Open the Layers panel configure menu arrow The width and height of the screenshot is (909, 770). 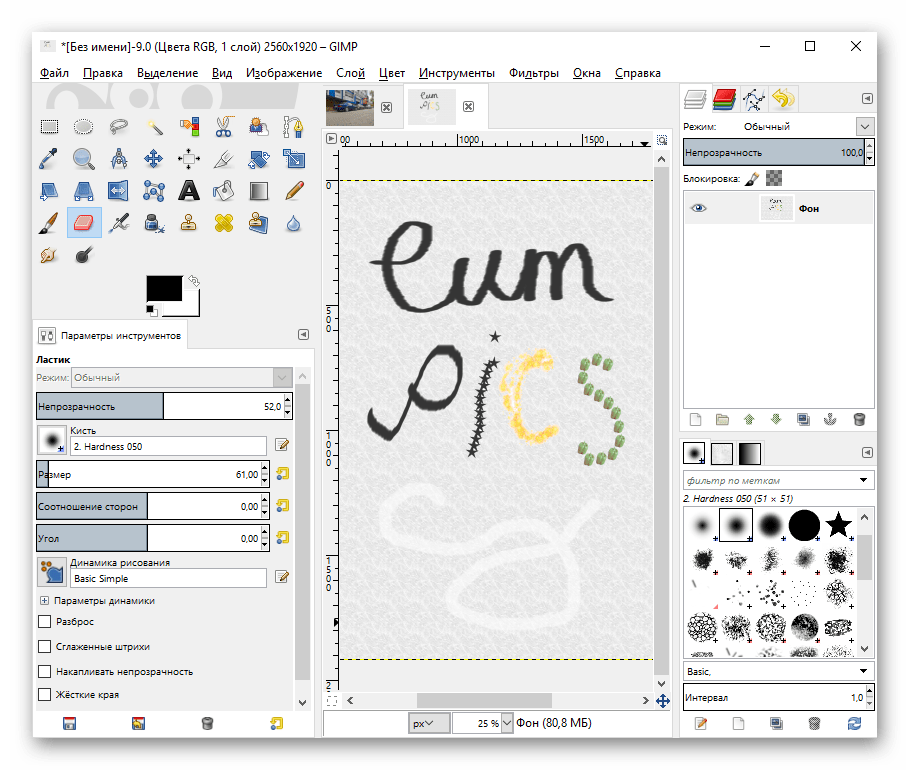(x=867, y=99)
